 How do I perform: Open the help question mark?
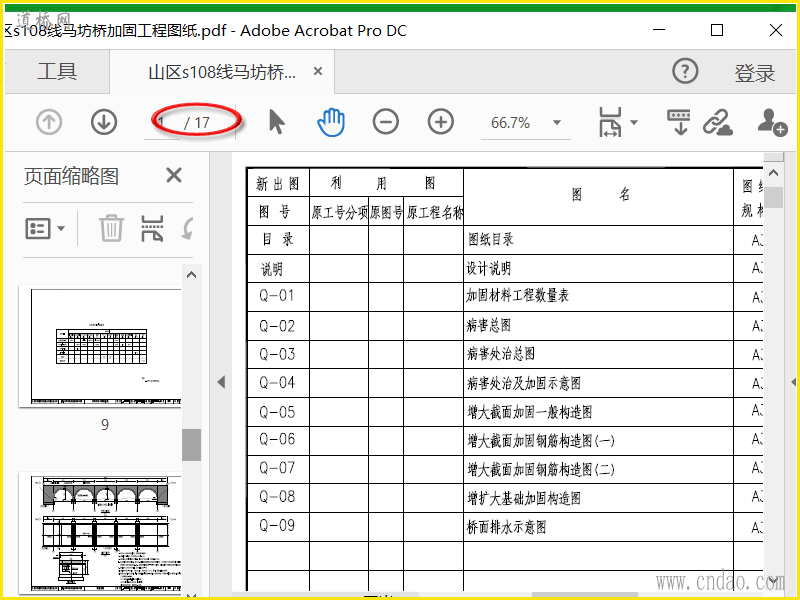pyautogui.click(x=685, y=71)
